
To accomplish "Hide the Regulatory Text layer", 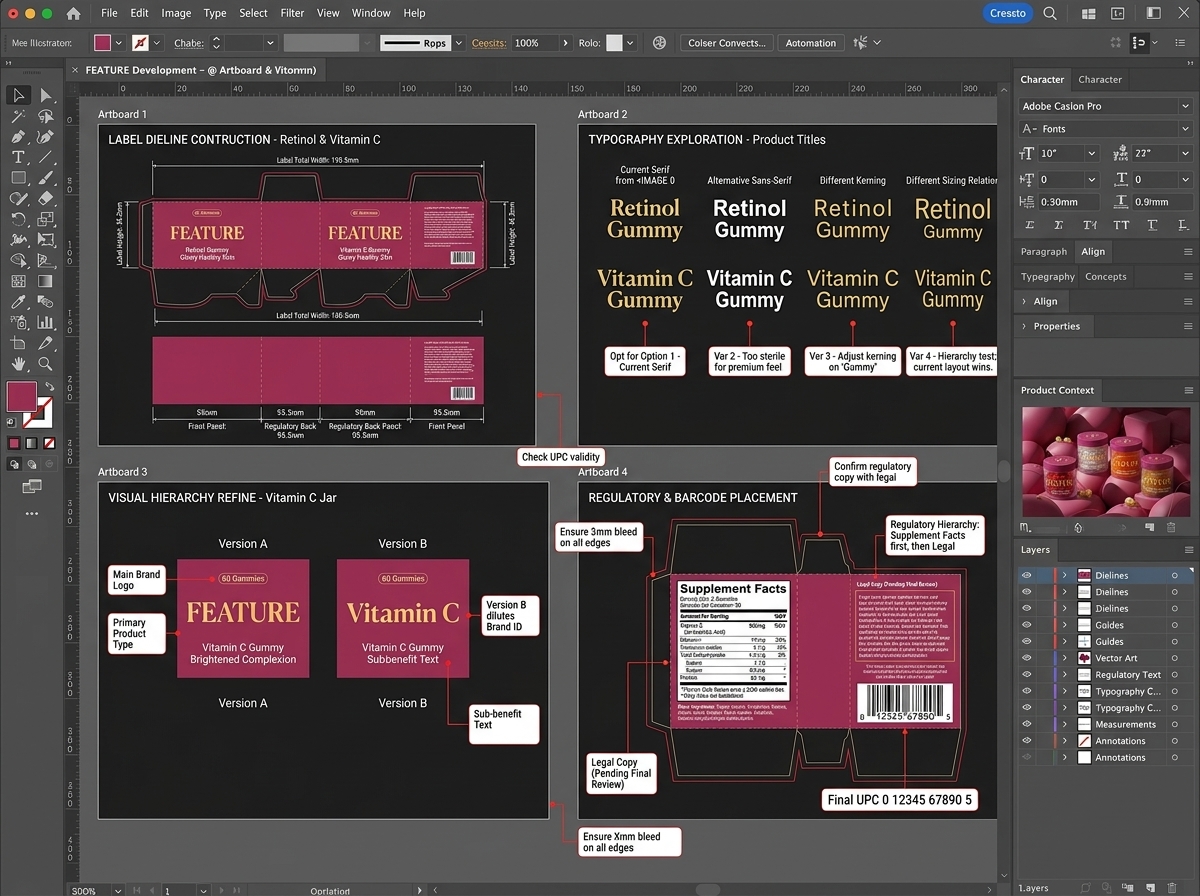I will click(x=1026, y=675).
